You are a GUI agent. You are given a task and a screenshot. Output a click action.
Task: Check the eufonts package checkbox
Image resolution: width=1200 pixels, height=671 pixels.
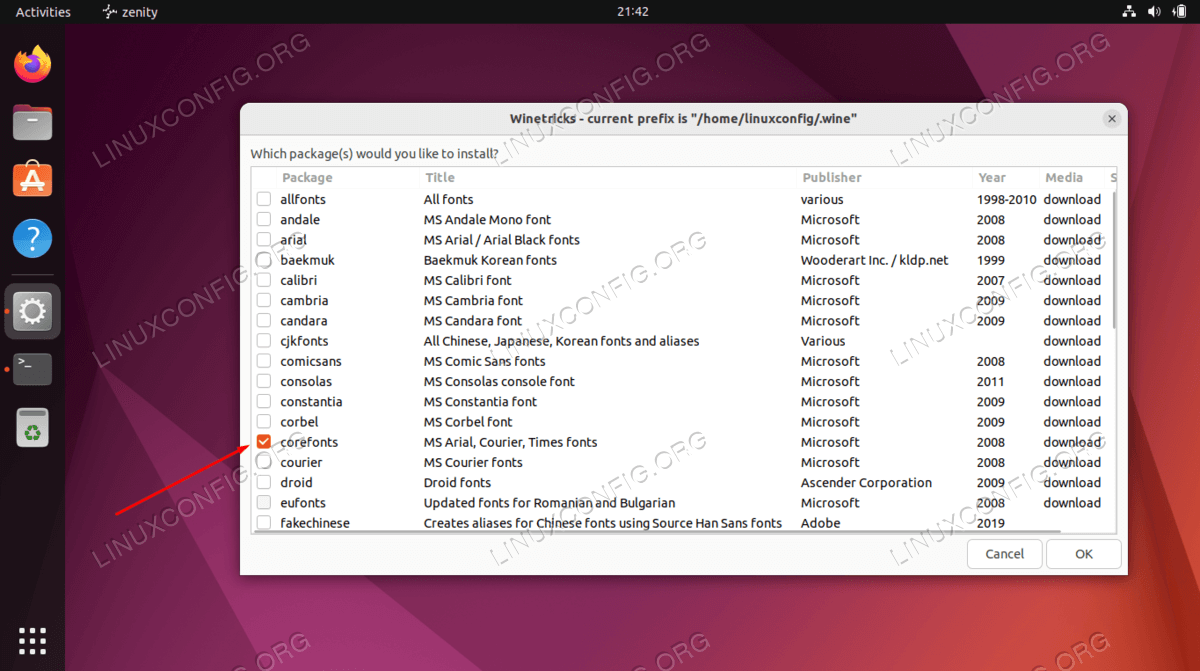tap(264, 503)
